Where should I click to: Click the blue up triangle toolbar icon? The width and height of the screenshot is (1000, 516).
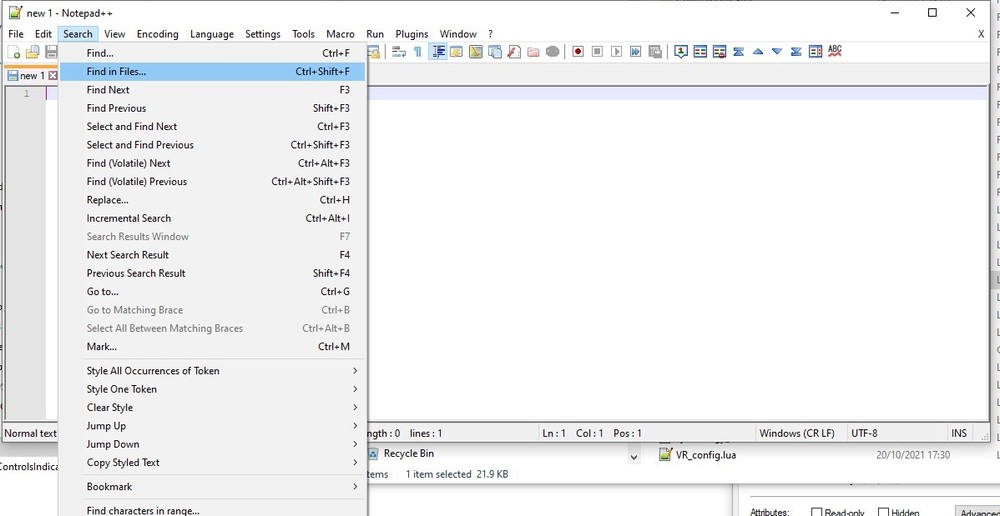[758, 52]
